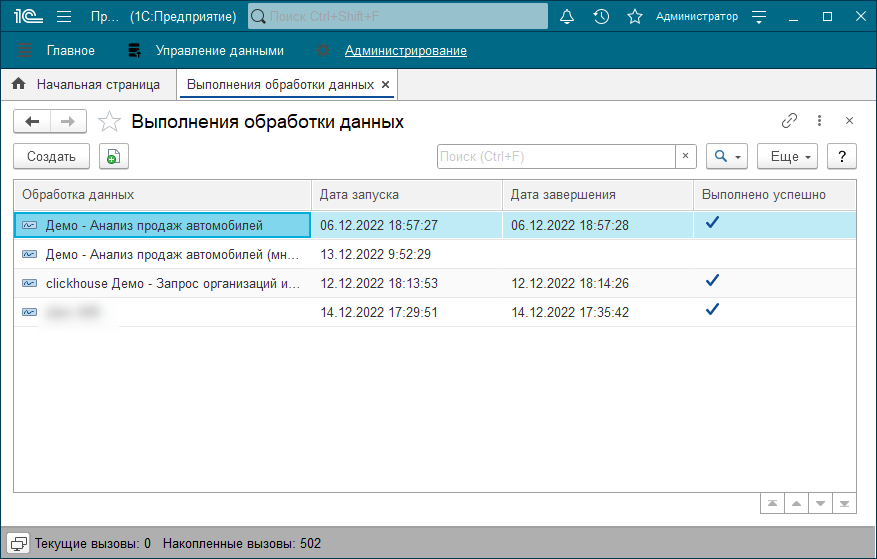Sort by the Обработка данных column header
The image size is (877, 559).
162,195
